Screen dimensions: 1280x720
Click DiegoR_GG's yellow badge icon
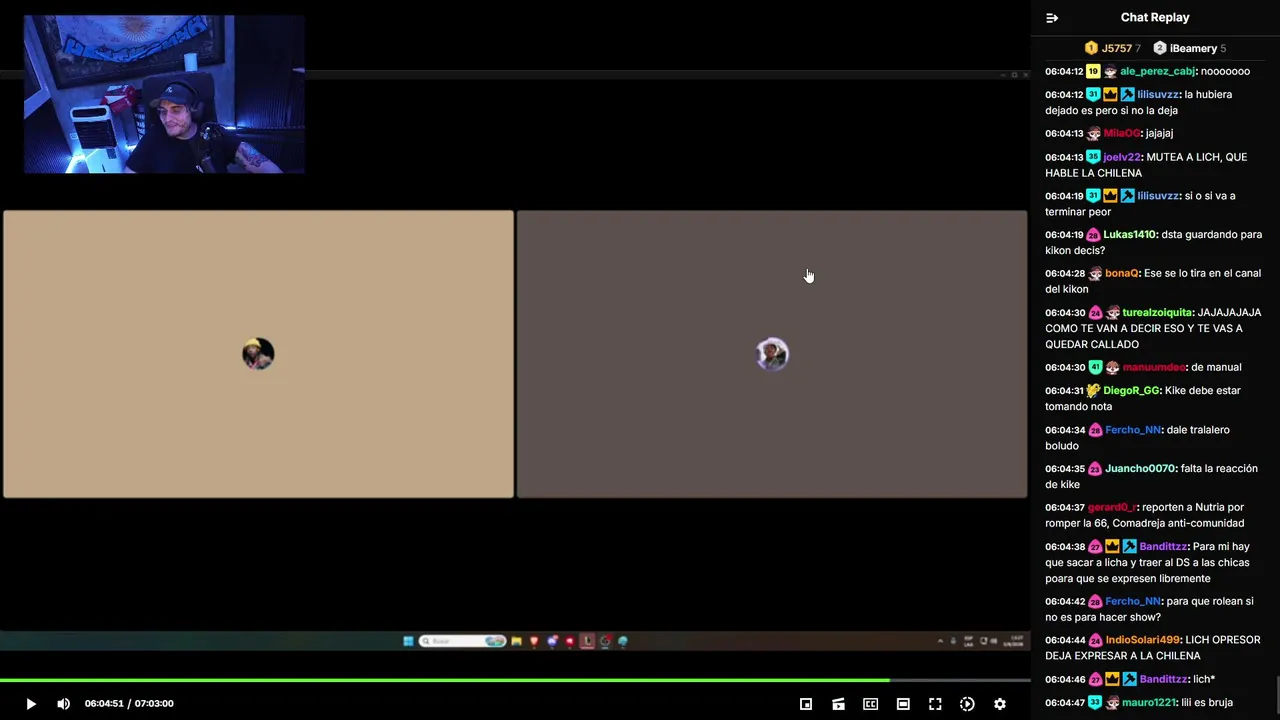click(x=1093, y=391)
